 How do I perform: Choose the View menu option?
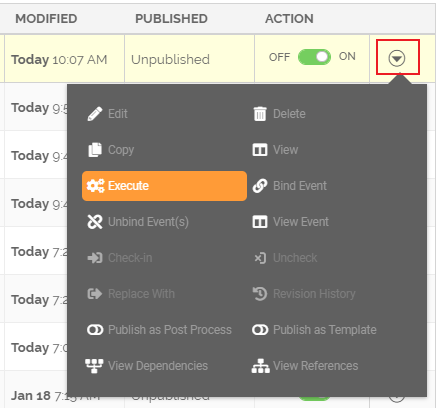[275, 150]
